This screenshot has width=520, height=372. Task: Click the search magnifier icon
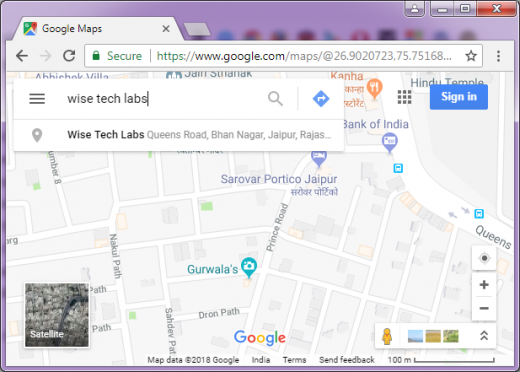click(x=275, y=99)
